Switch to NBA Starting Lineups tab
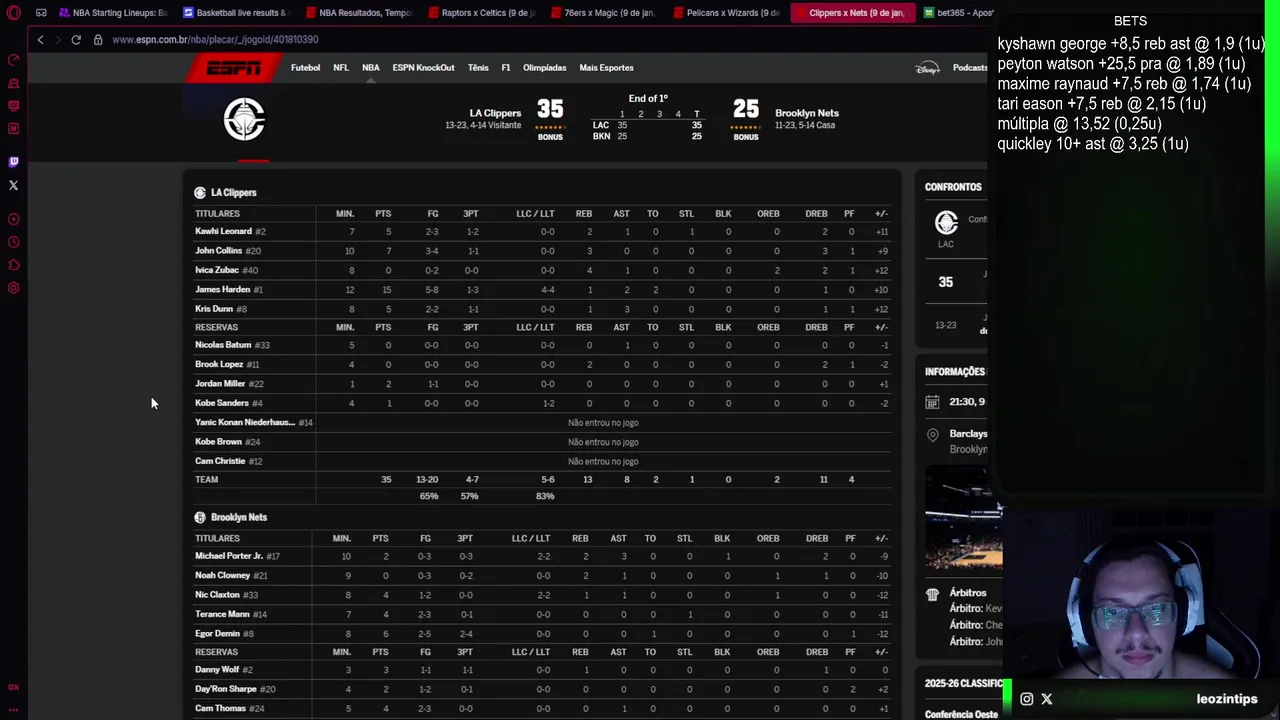1280x720 pixels. pos(113,13)
